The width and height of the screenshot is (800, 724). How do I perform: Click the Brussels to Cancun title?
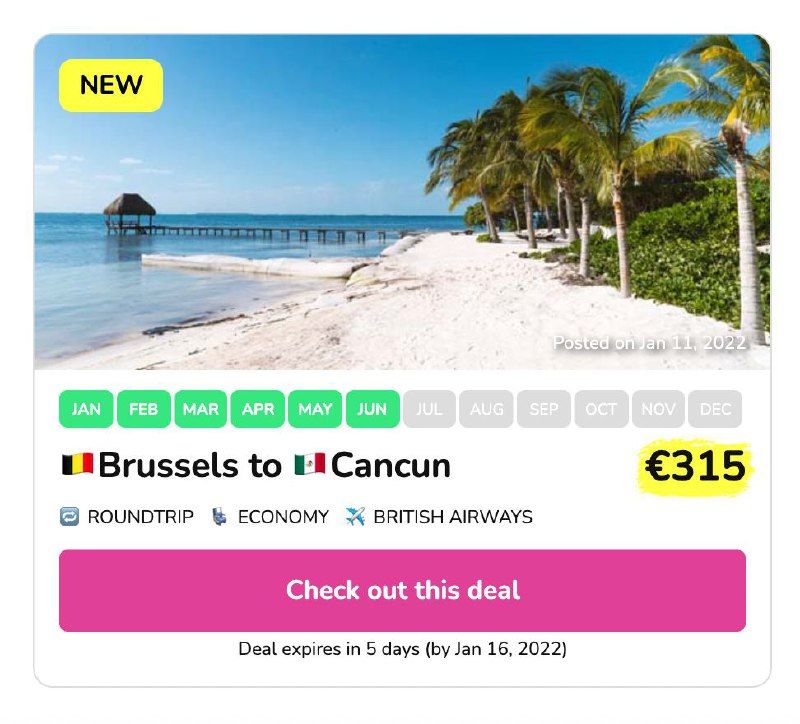point(256,465)
